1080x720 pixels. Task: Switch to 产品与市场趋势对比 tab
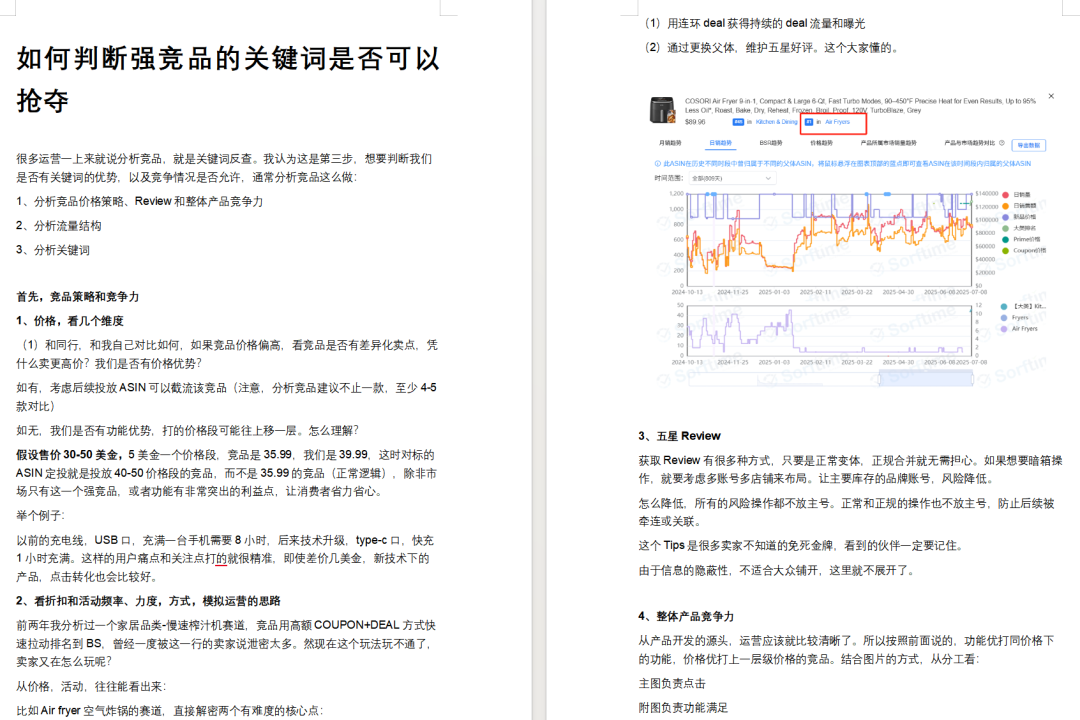(970, 143)
